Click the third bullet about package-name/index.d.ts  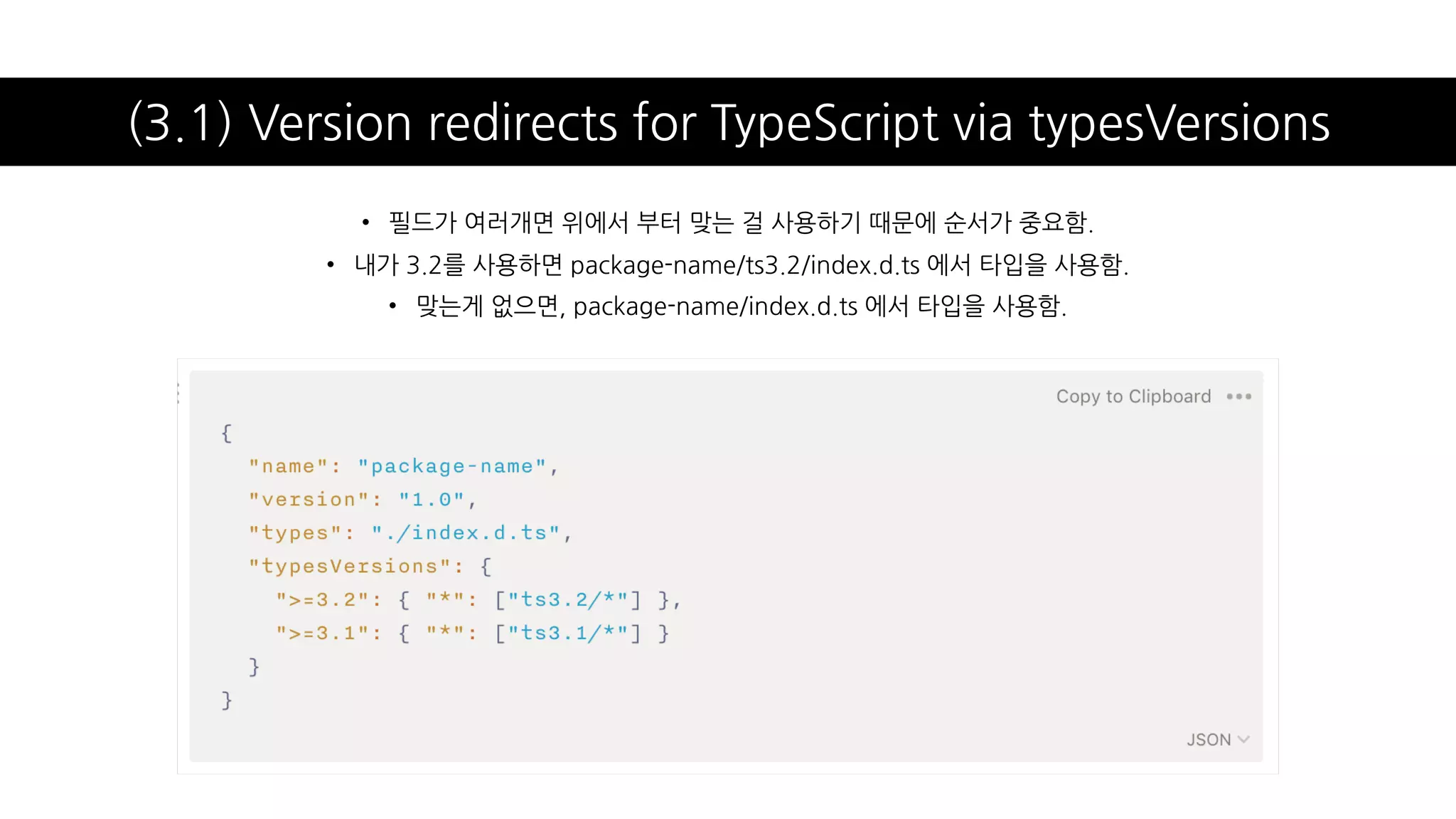pos(740,306)
